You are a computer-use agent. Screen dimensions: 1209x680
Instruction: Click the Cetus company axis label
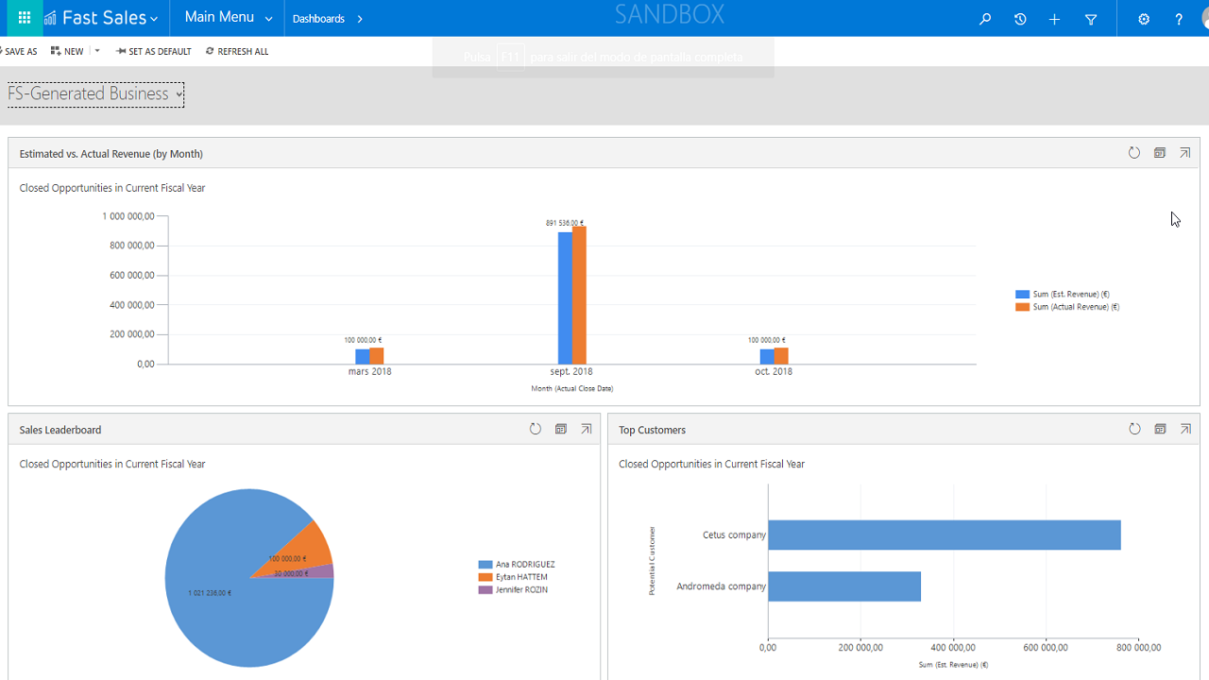[734, 535]
